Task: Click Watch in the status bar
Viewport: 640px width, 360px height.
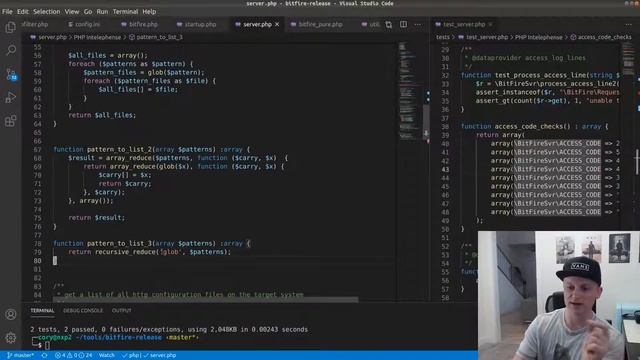Action: [x=107, y=356]
